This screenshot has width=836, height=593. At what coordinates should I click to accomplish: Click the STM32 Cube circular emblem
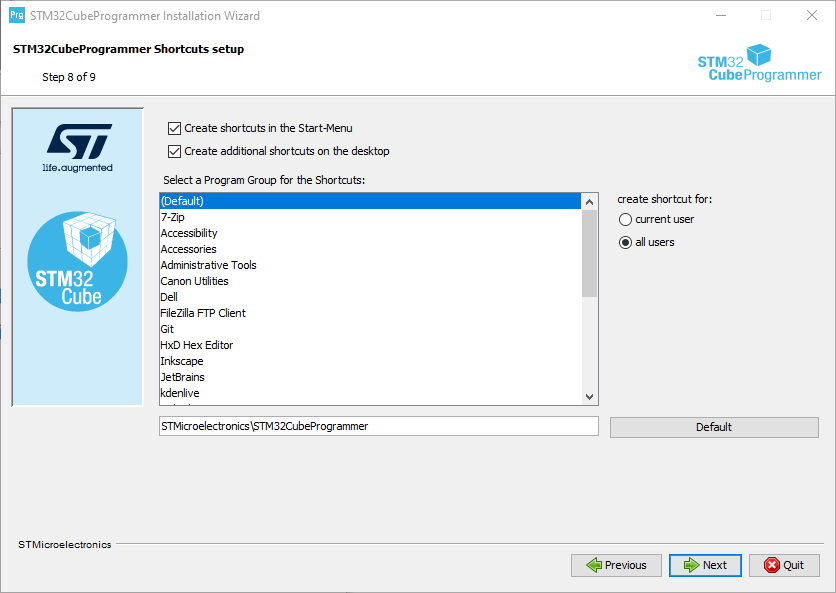[77, 262]
